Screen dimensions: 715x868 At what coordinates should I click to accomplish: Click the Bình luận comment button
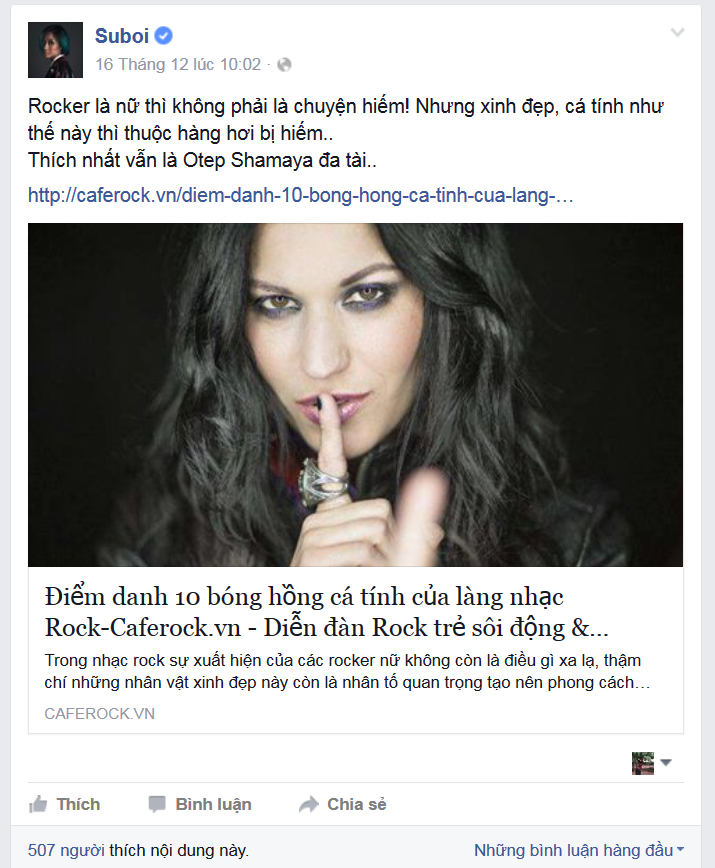coord(200,804)
